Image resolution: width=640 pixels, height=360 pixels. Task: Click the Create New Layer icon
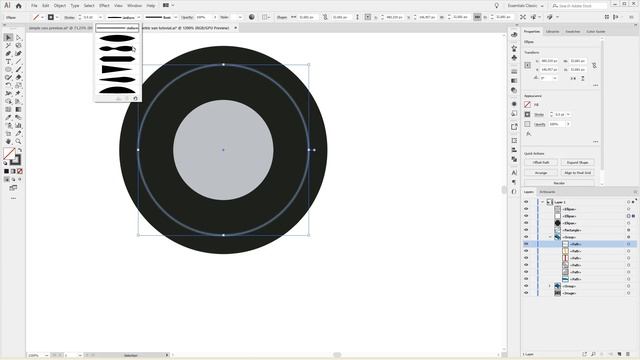[x=619, y=354]
